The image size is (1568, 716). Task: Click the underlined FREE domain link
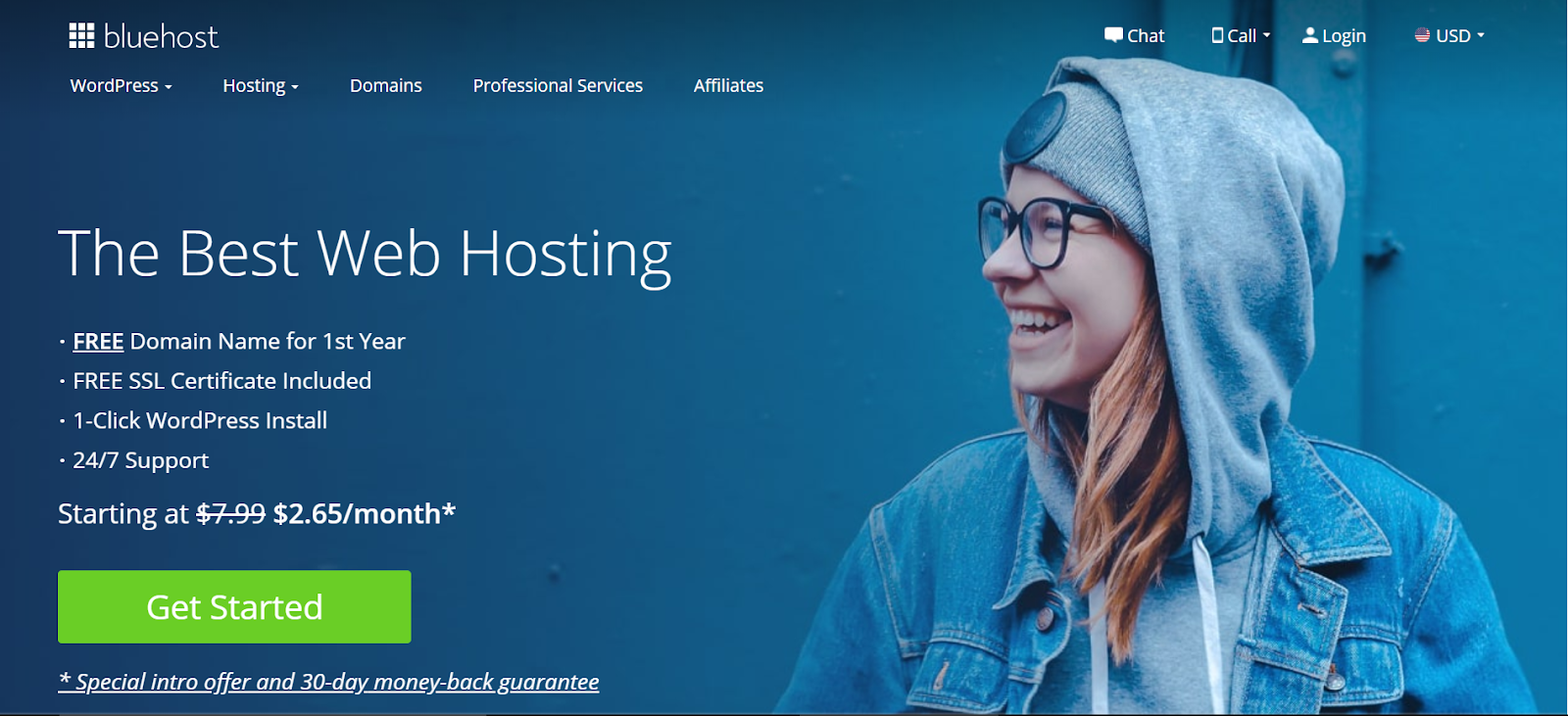[x=98, y=342]
